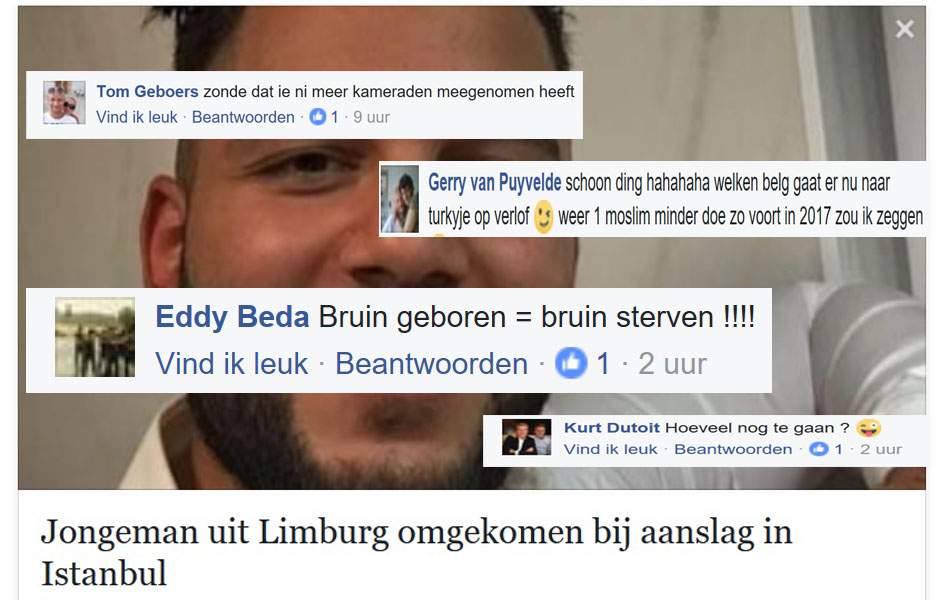Open Gerry van Puyvelde profile picture
This screenshot has width=945, height=600.
pyautogui.click(x=400, y=199)
